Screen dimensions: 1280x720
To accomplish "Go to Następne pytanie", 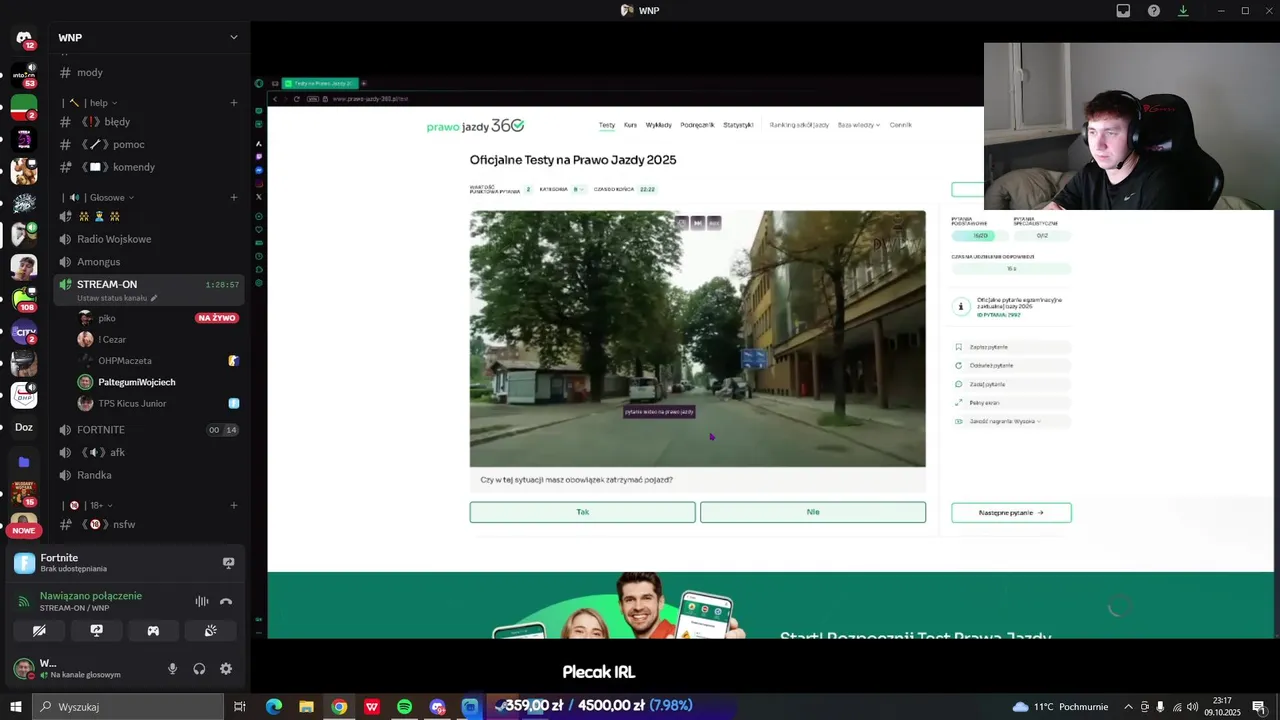I will 1011,512.
